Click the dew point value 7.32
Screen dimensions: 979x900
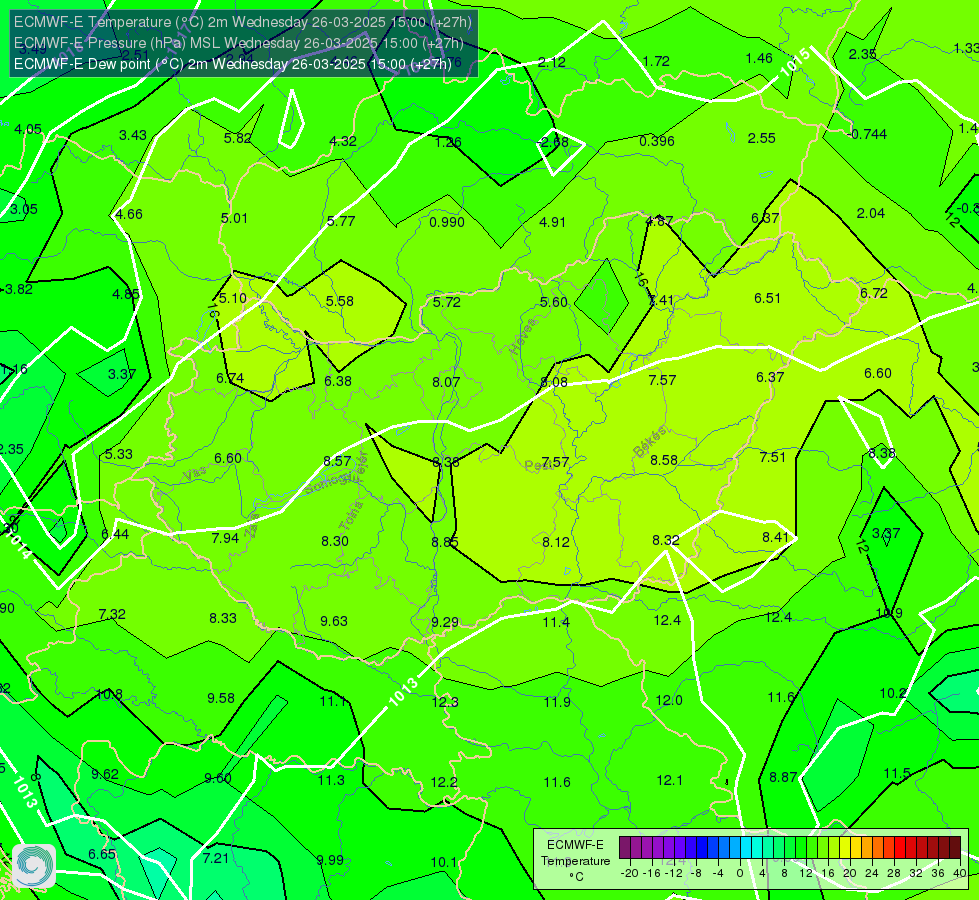(x=112, y=615)
